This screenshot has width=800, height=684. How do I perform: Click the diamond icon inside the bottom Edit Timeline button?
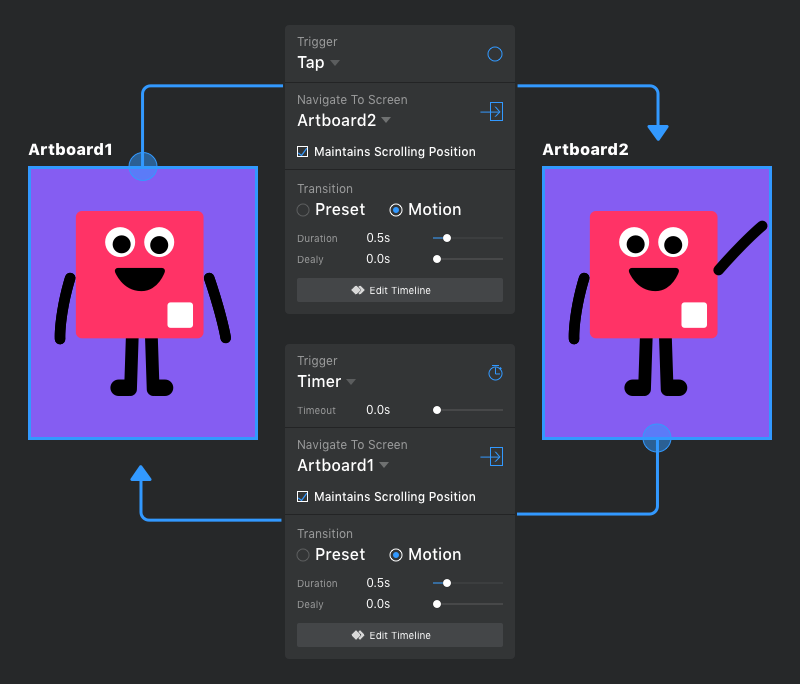(359, 634)
